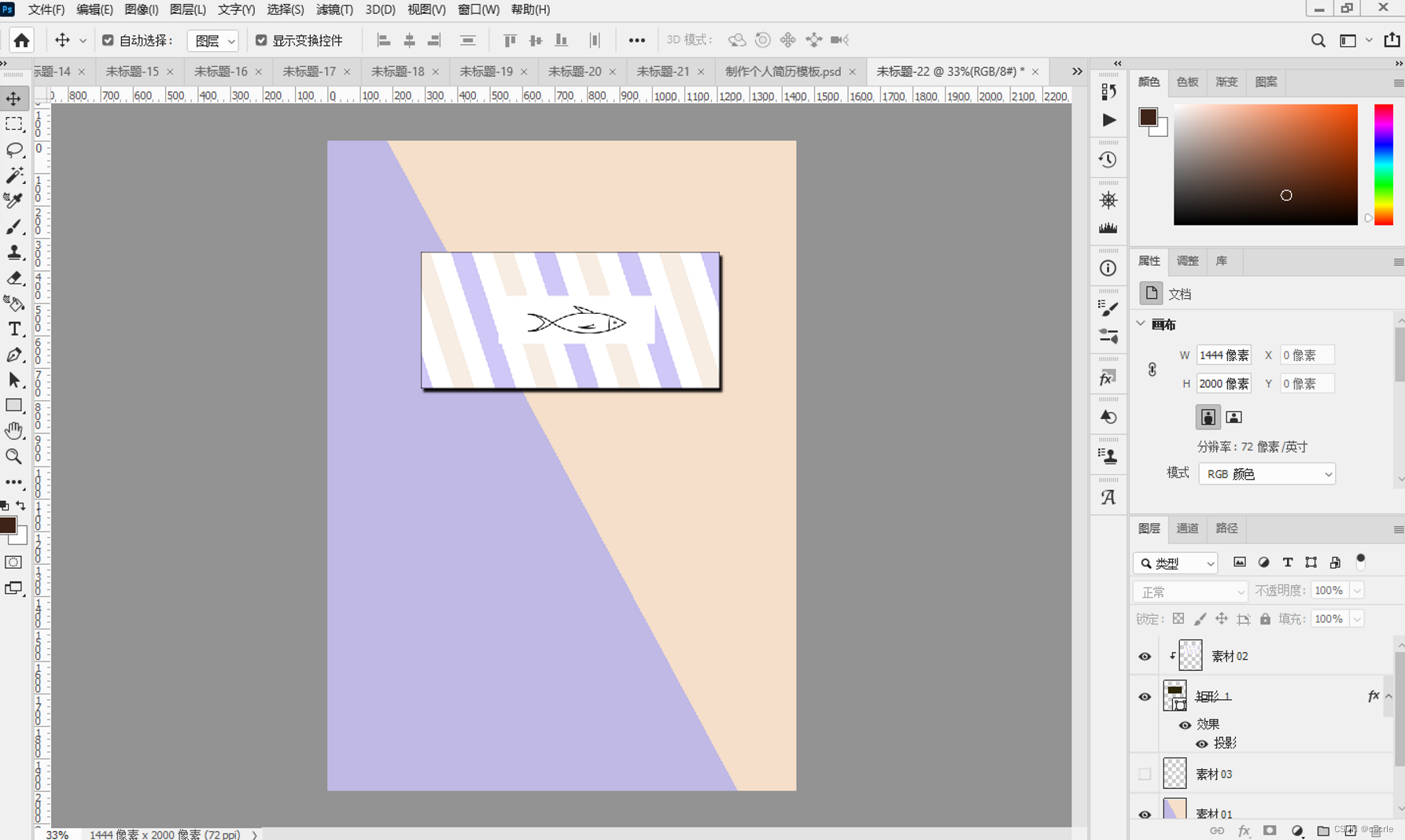Select the Lasso tool

[x=14, y=149]
